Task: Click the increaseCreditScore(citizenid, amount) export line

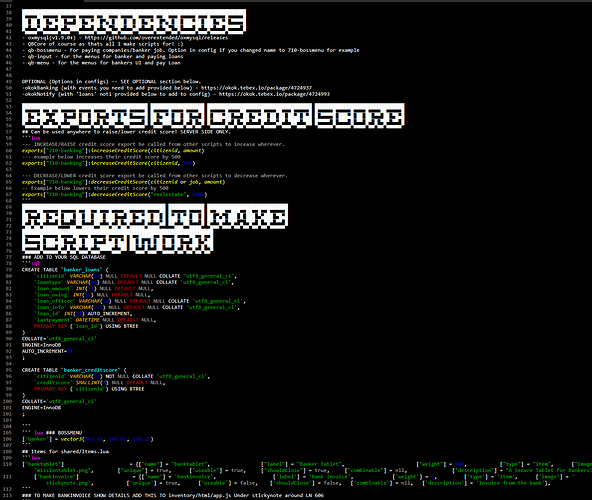Action: click(113, 151)
